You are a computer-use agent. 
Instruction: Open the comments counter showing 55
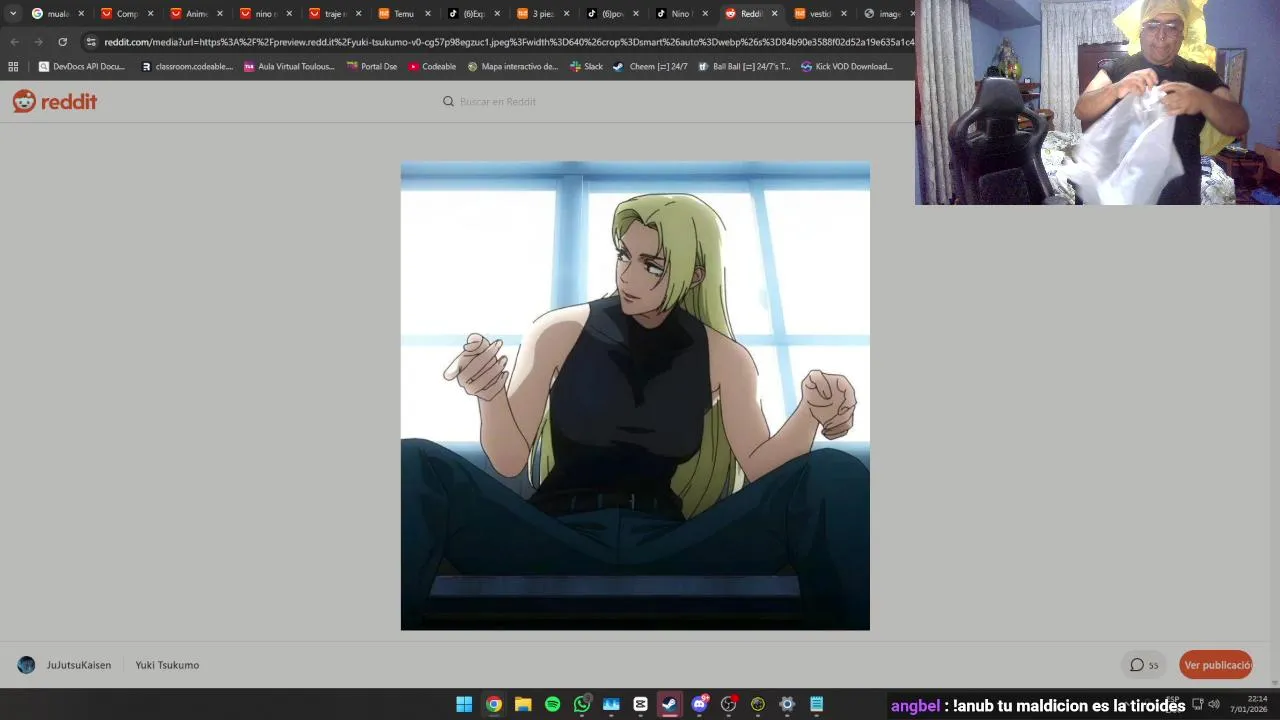coord(1144,665)
